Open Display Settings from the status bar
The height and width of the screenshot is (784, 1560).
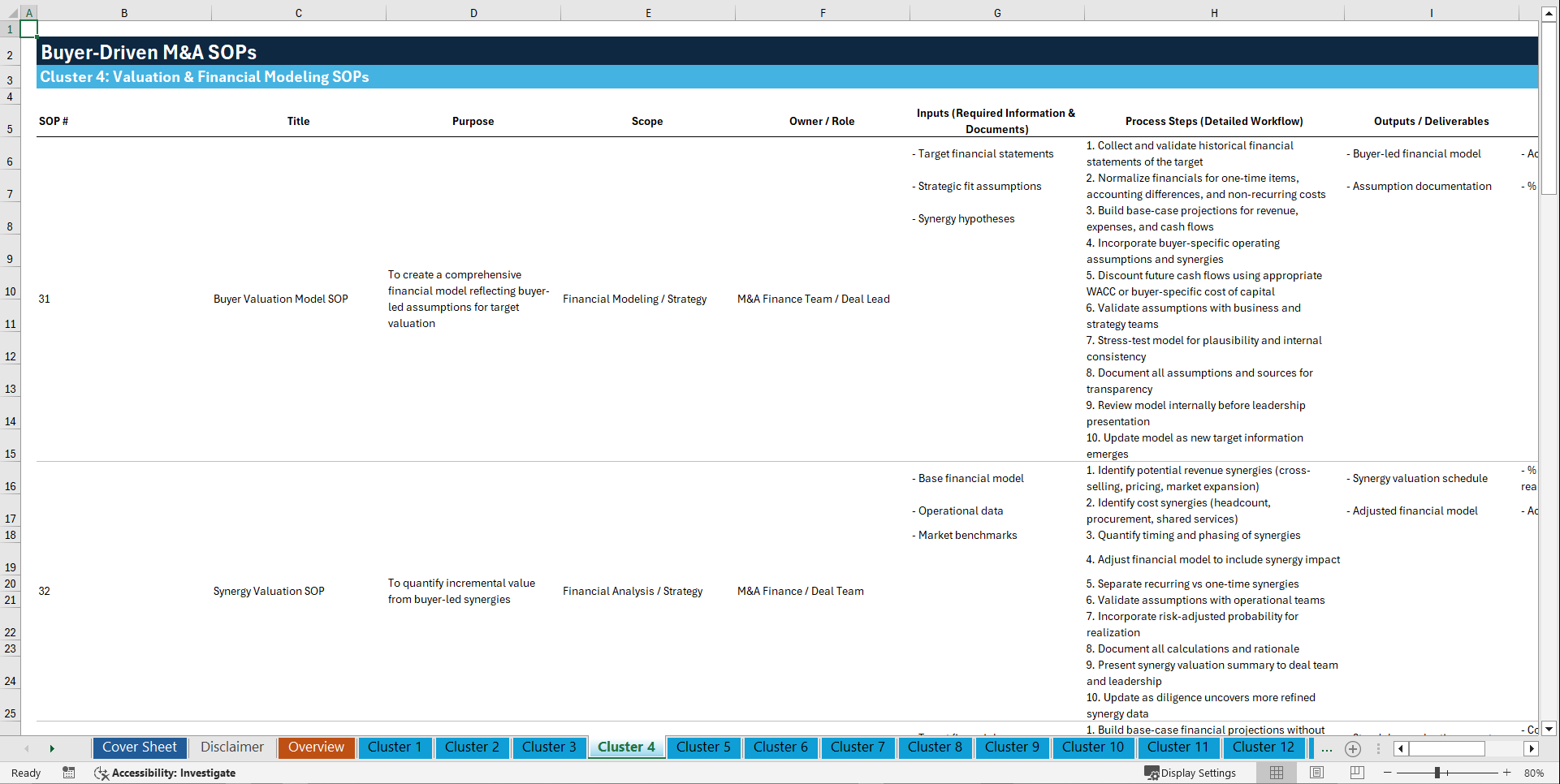(1191, 773)
